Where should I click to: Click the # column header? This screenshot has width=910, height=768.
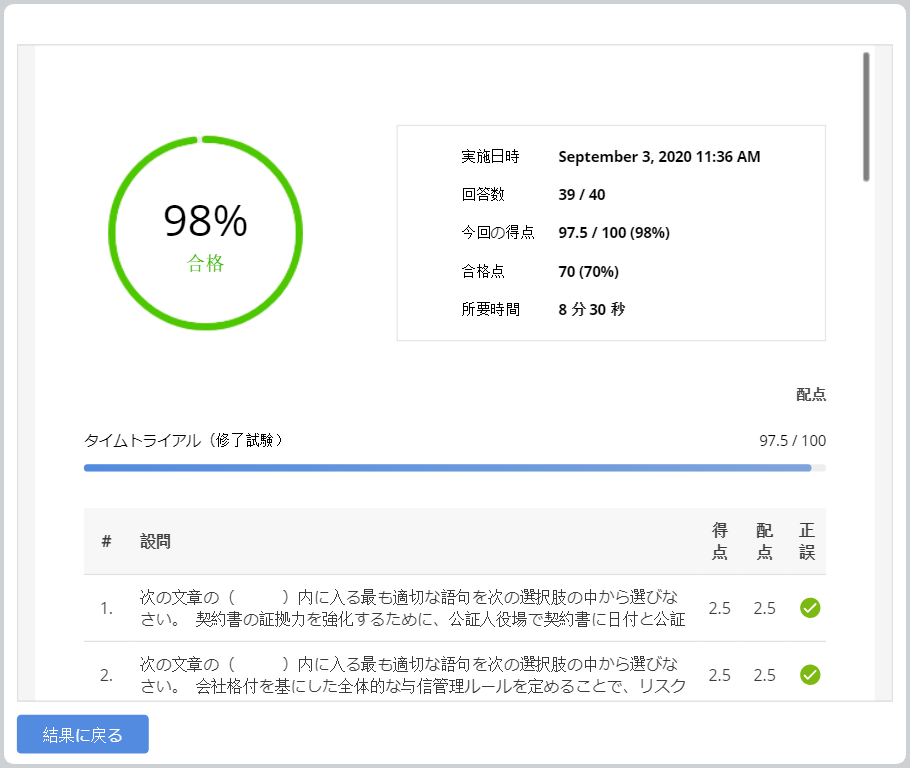[x=106, y=542]
